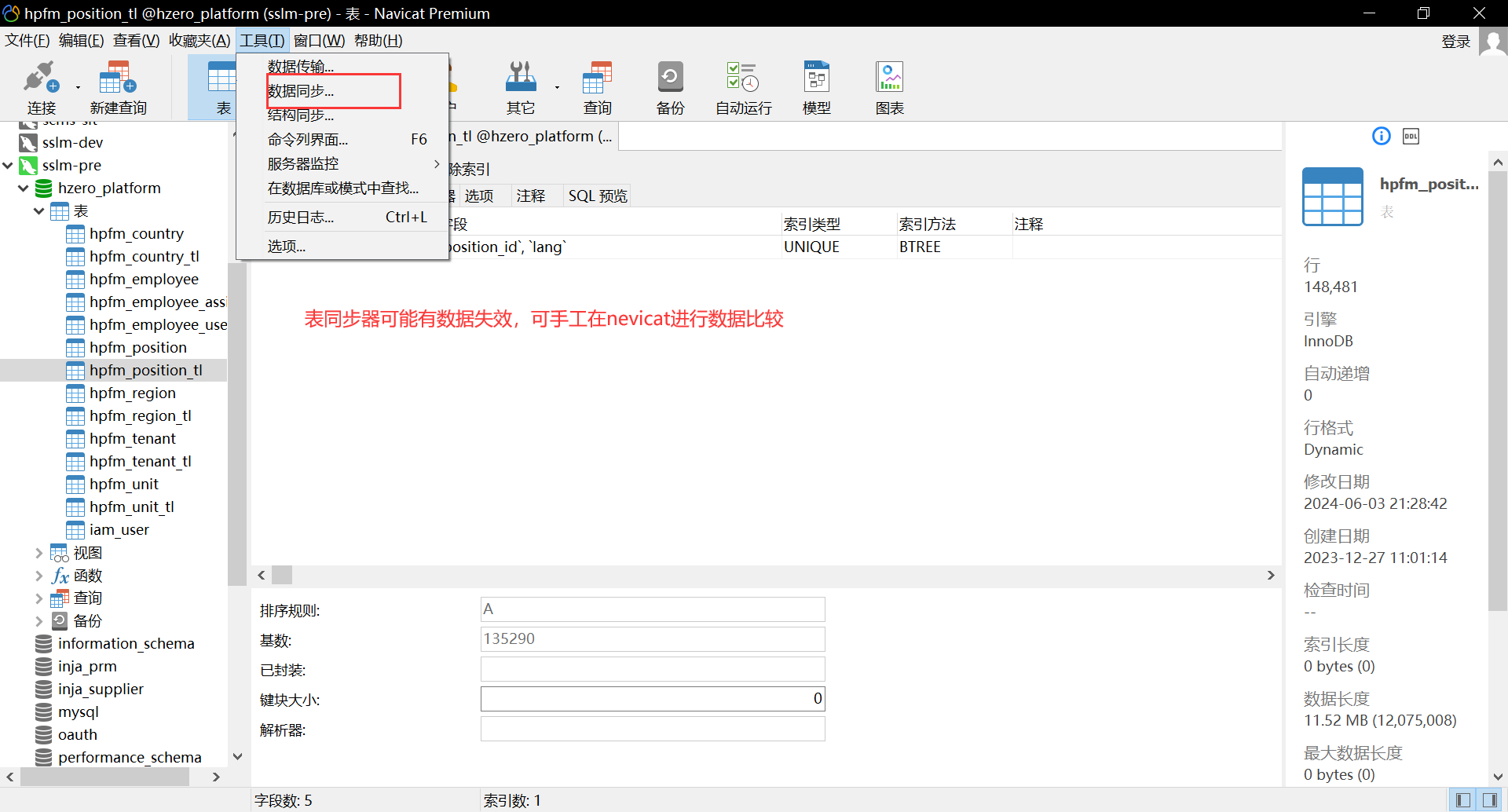Image resolution: width=1508 pixels, height=812 pixels.
Task: Open Connection button dropdown arrow
Action: tap(78, 87)
